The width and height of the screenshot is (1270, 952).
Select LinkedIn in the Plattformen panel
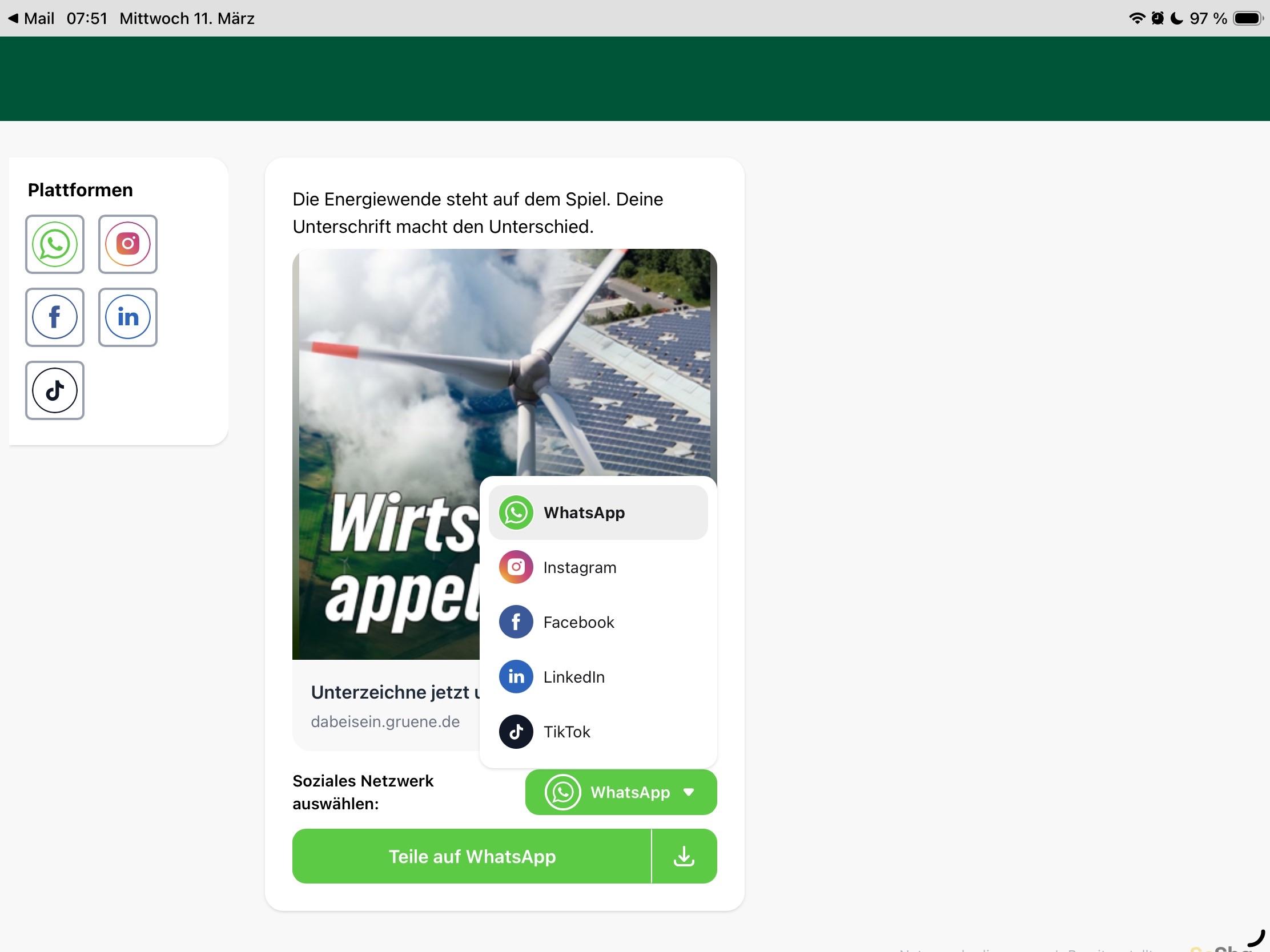click(x=127, y=317)
